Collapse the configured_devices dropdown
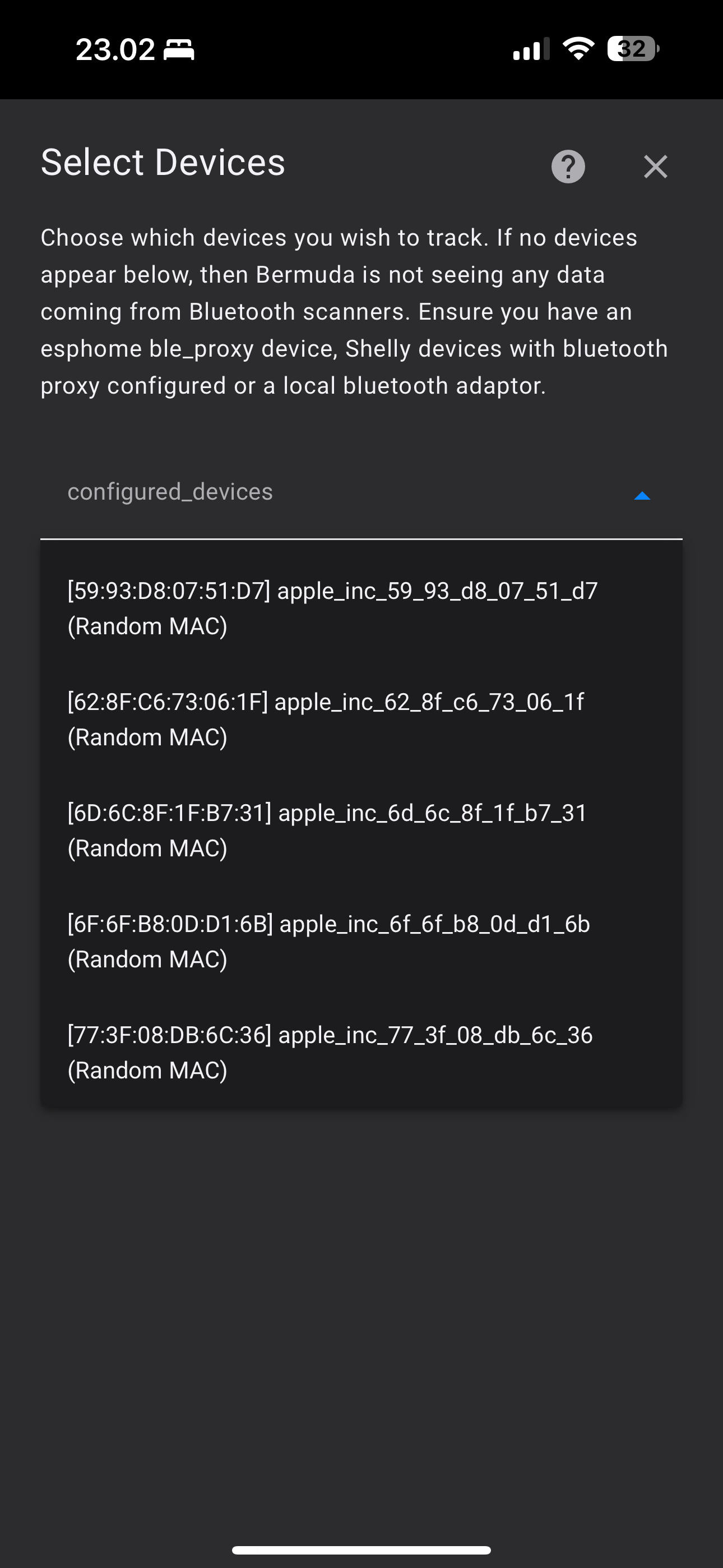 click(x=642, y=496)
